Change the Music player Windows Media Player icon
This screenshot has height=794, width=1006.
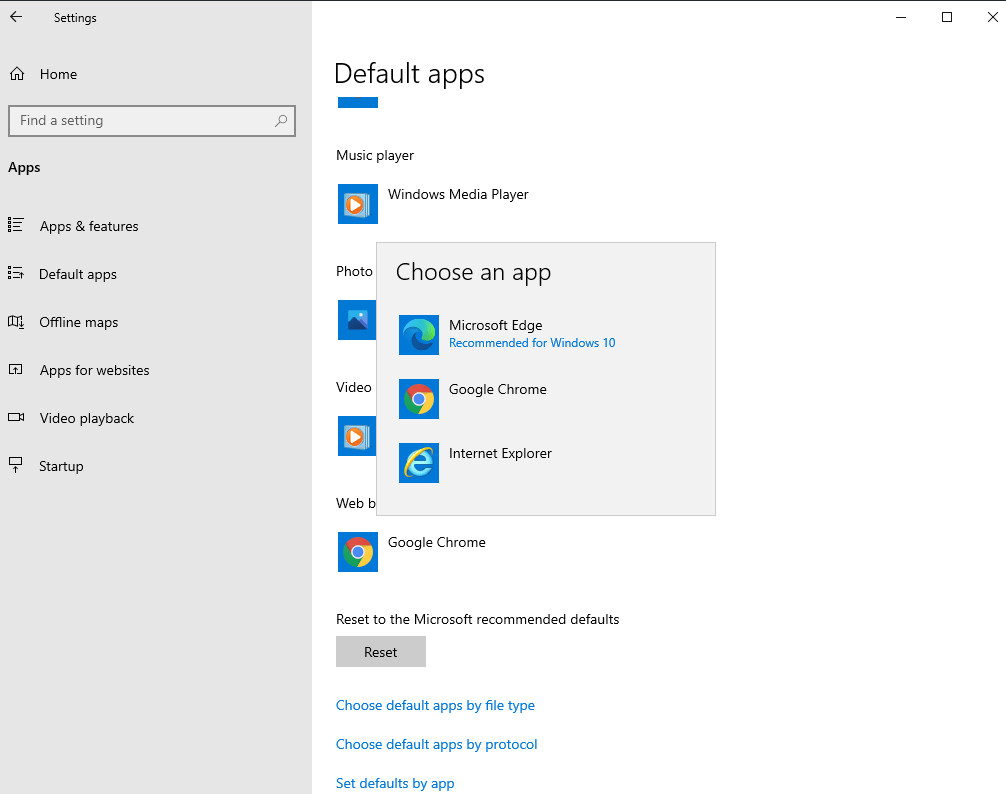(358, 204)
